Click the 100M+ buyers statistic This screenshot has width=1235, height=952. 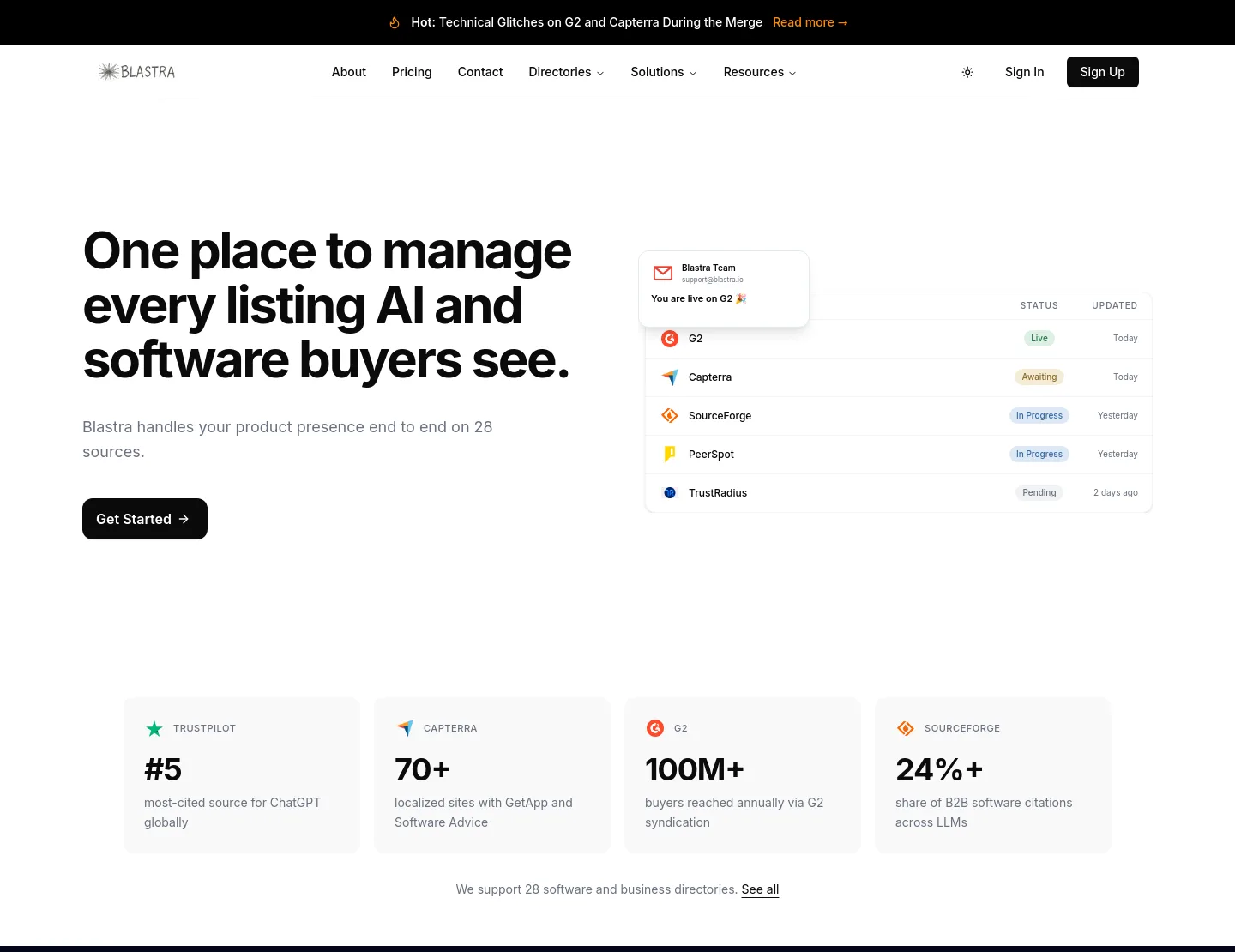click(x=695, y=769)
